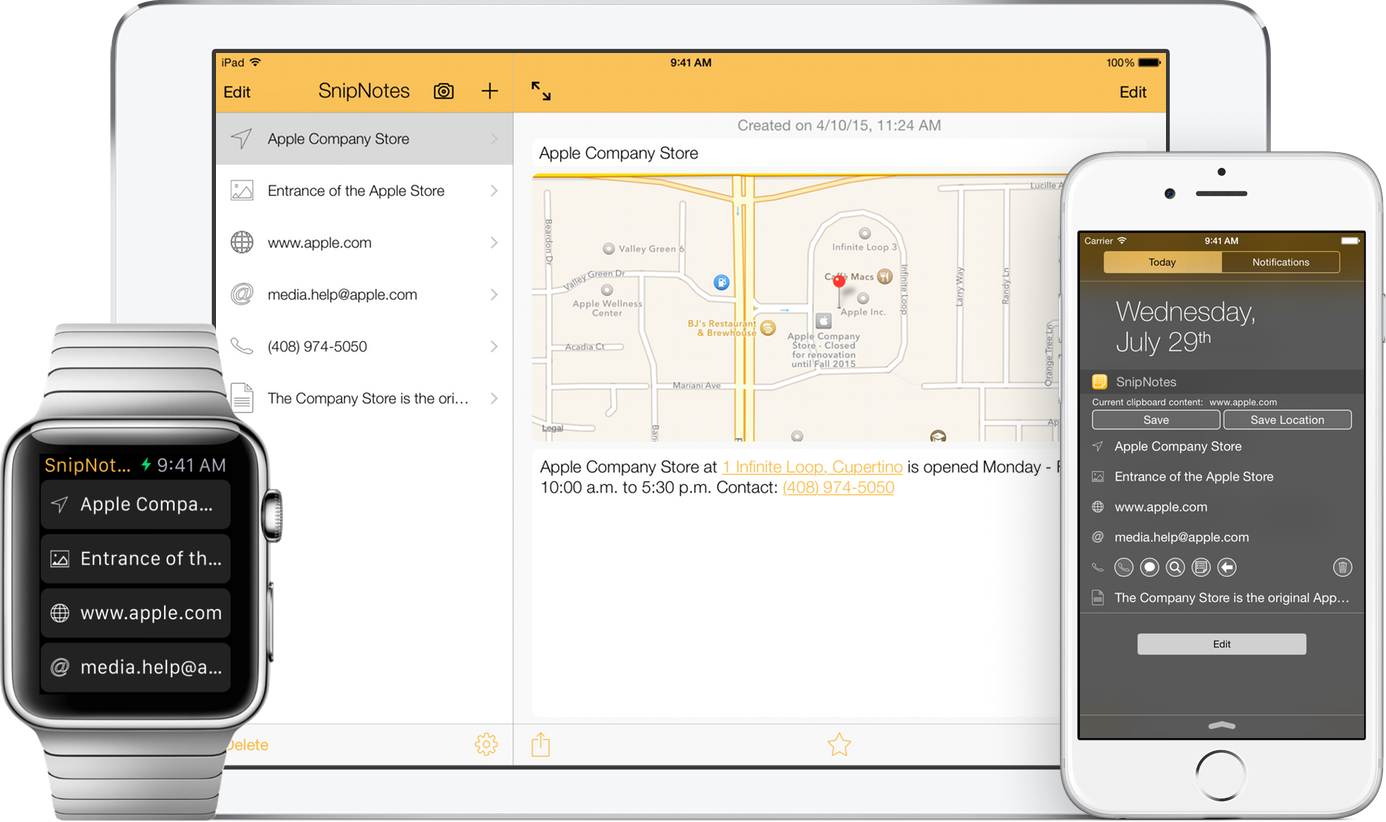
Task: Pull up the notification center grabber on iPhone
Action: 1222,725
